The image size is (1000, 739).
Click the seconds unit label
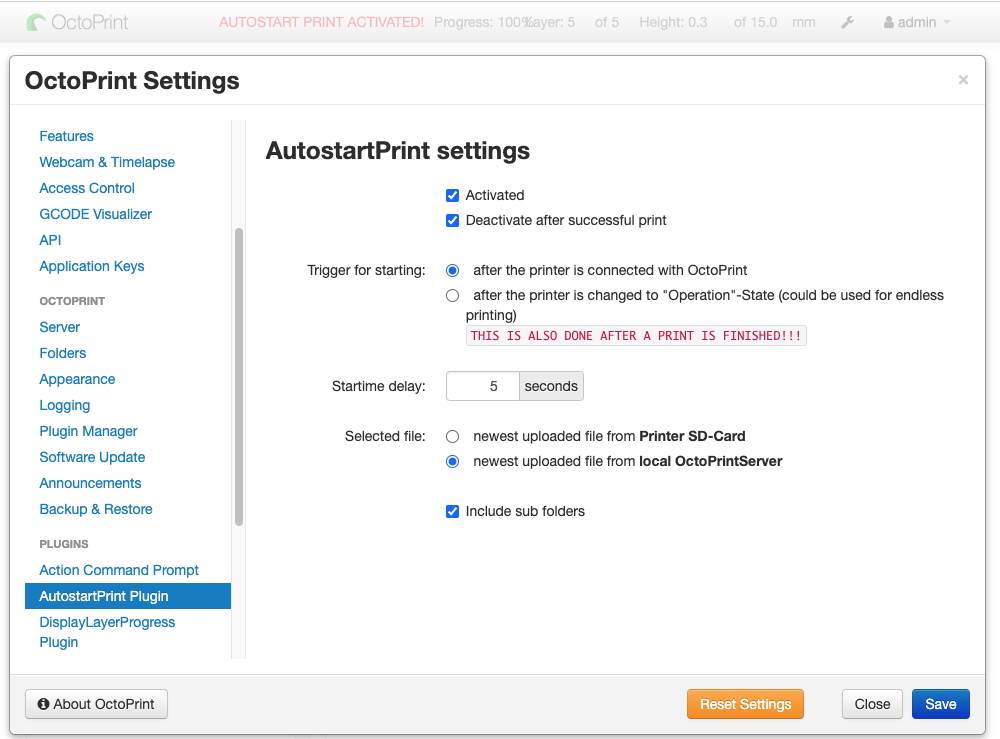[x=551, y=386]
